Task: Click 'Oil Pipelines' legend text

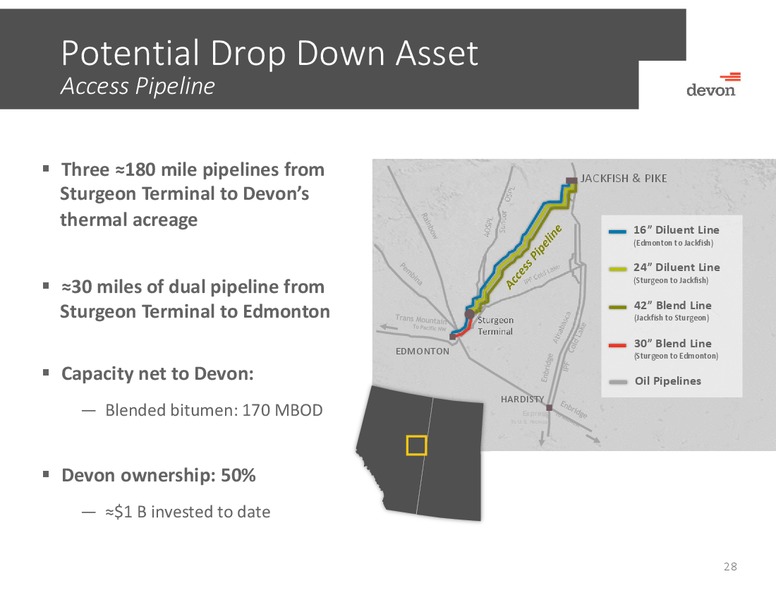Action: coord(668,381)
